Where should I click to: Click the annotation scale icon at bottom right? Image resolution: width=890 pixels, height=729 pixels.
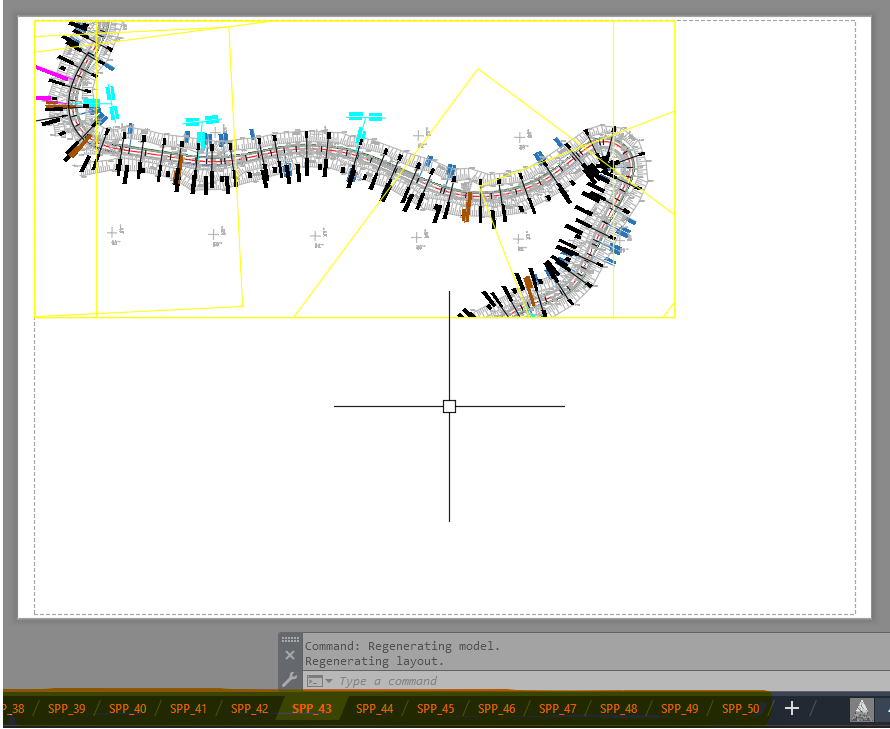[861, 709]
